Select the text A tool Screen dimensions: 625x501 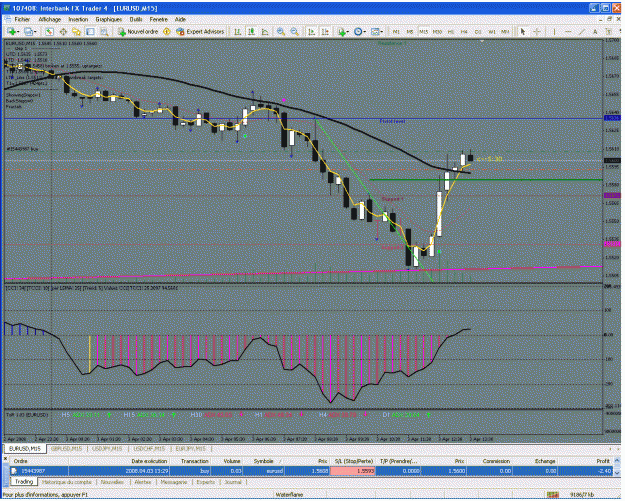(x=595, y=31)
